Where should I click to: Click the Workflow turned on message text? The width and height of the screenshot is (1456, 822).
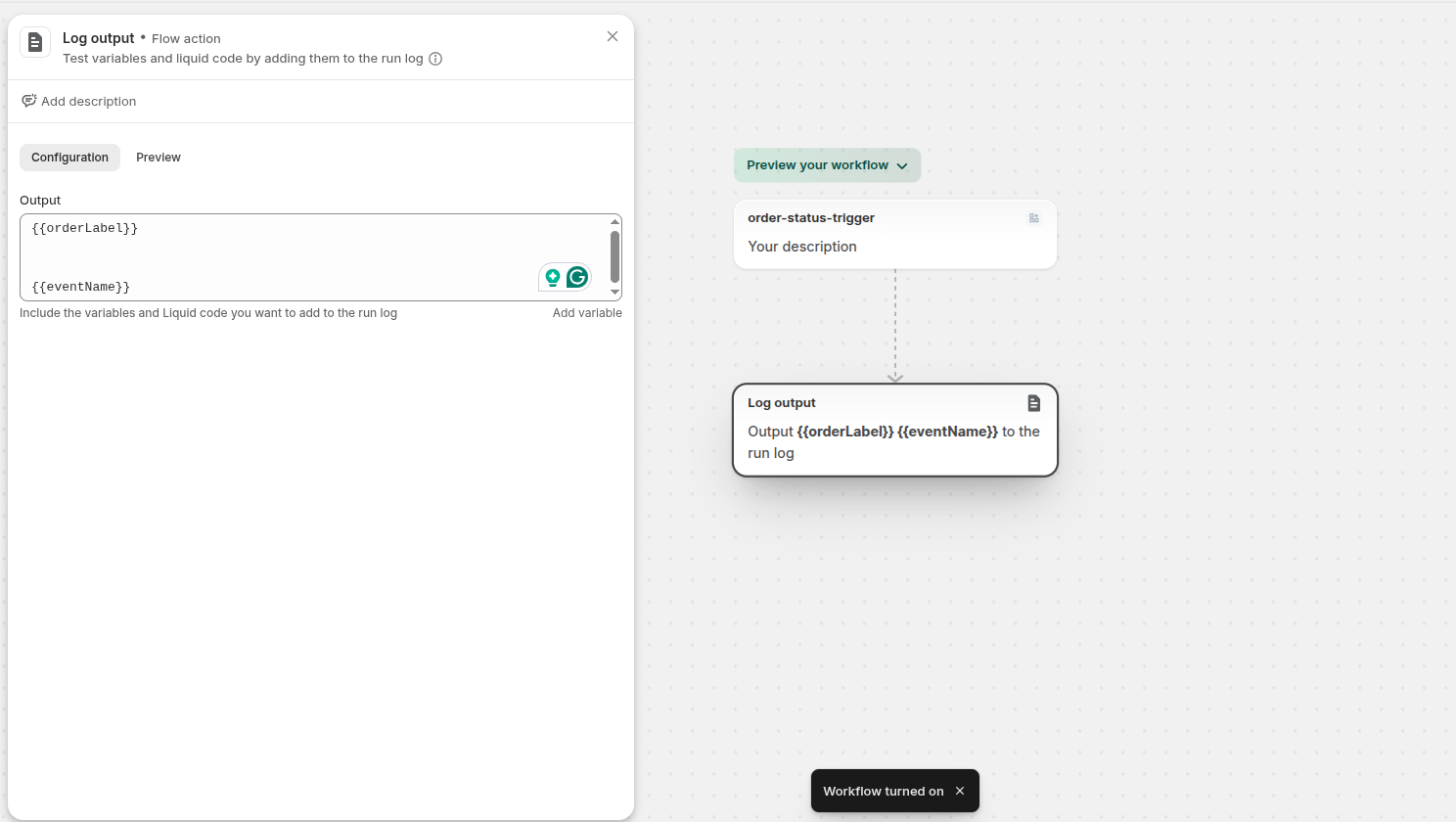click(x=884, y=791)
